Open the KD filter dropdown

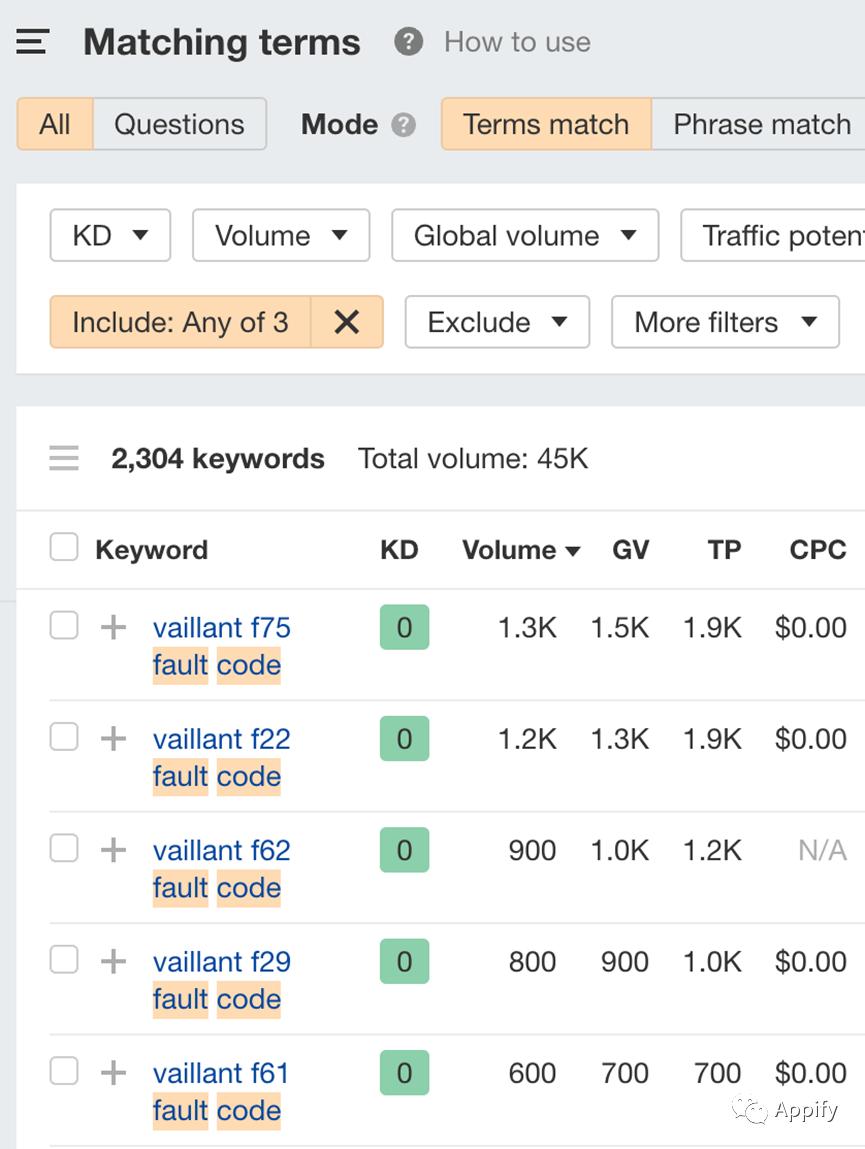point(110,236)
